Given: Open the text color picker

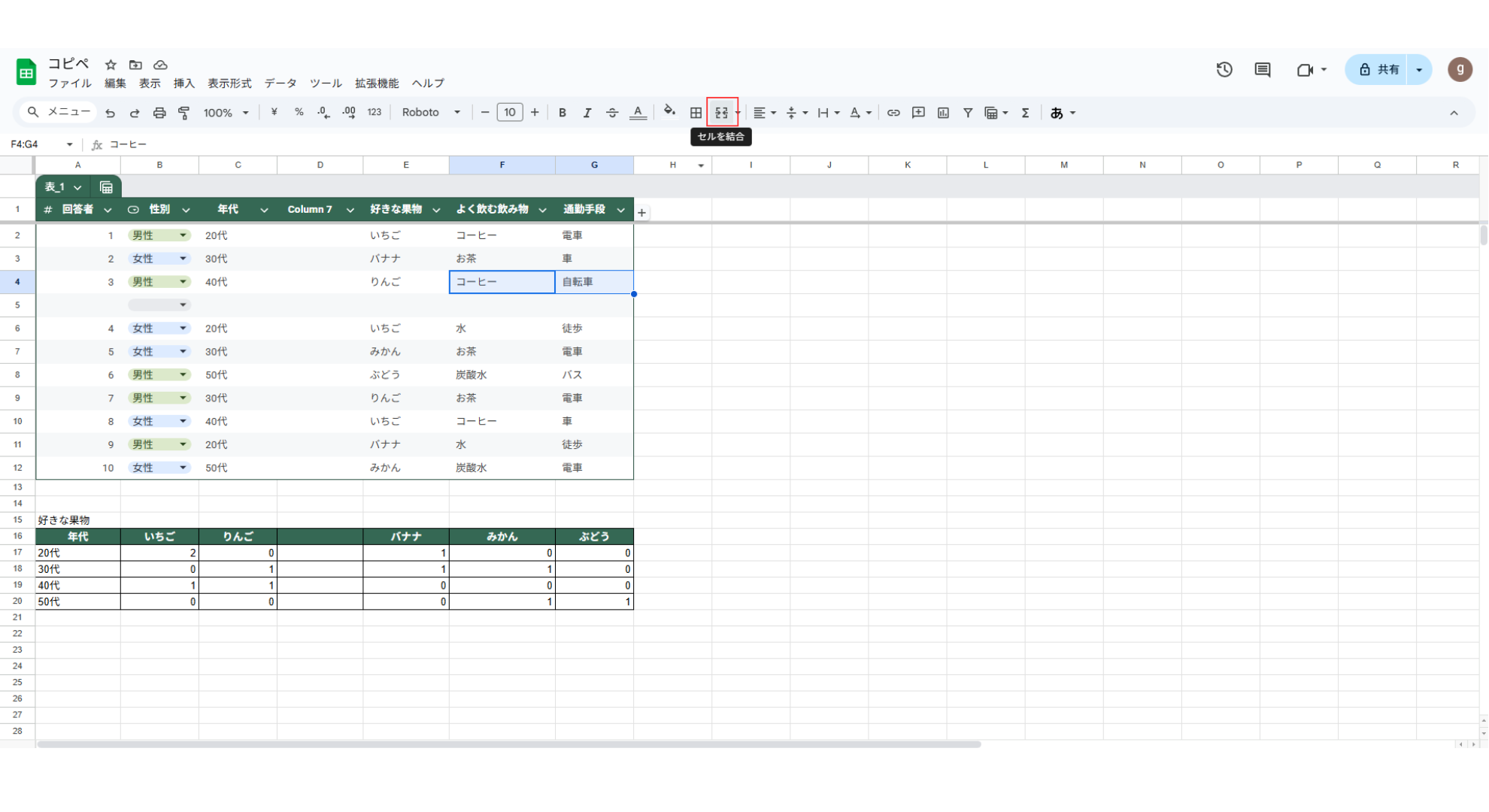Looking at the screenshot, I should pyautogui.click(x=638, y=113).
